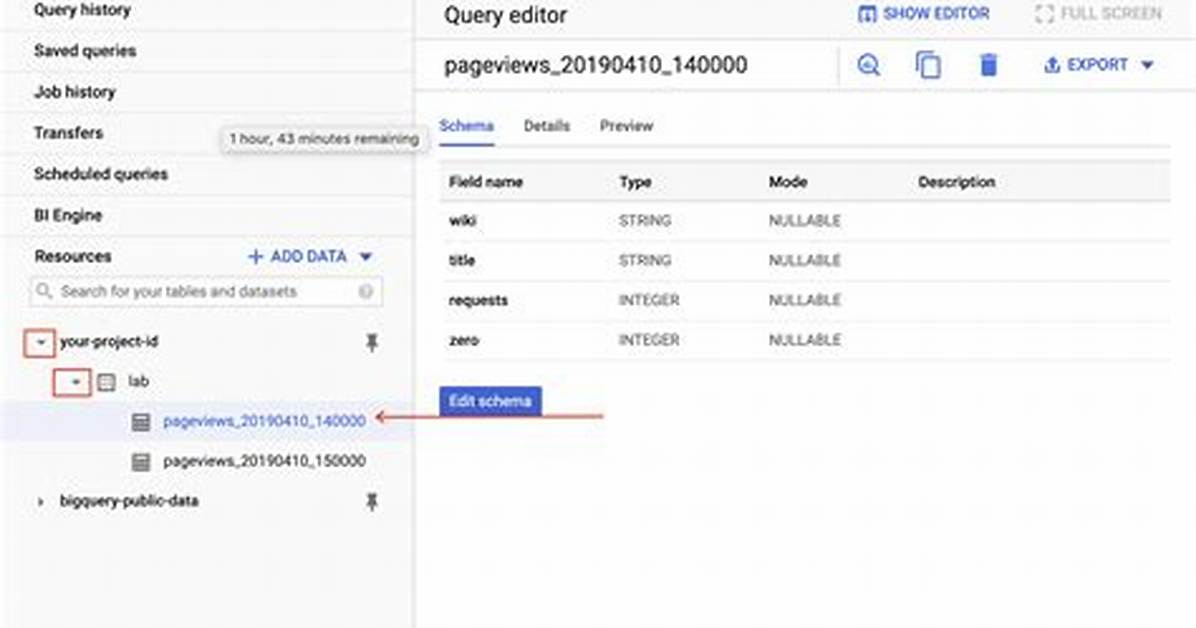The image size is (1196, 628).
Task: Toggle pin for bigquery-public-data
Action: pyautogui.click(x=371, y=502)
